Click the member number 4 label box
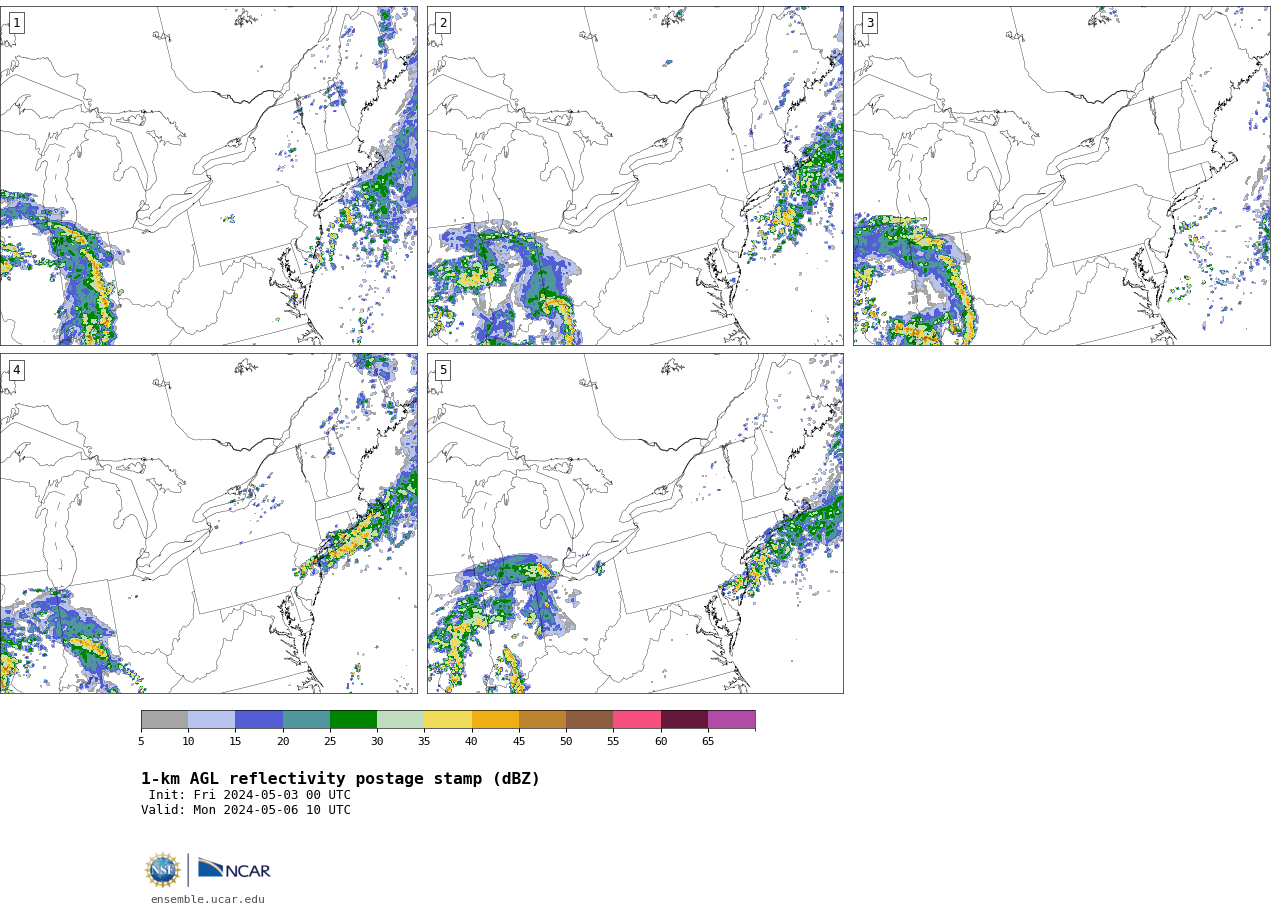 (x=16, y=370)
